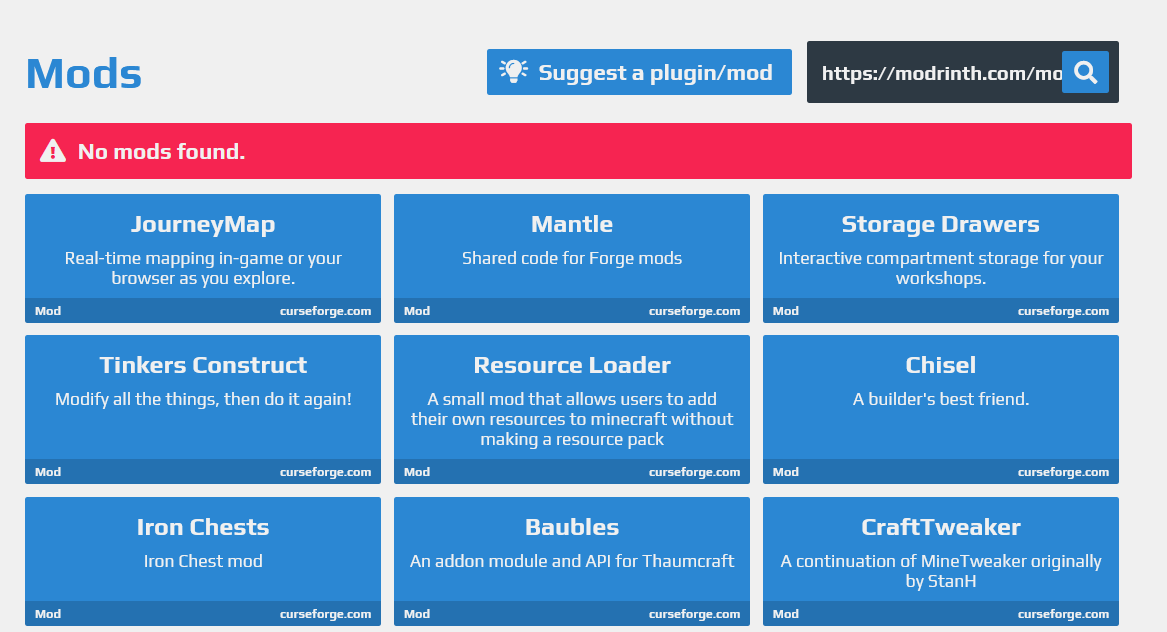Click 'A continuation of MineTweaker' description
Image resolution: width=1167 pixels, height=632 pixels.
(x=941, y=571)
